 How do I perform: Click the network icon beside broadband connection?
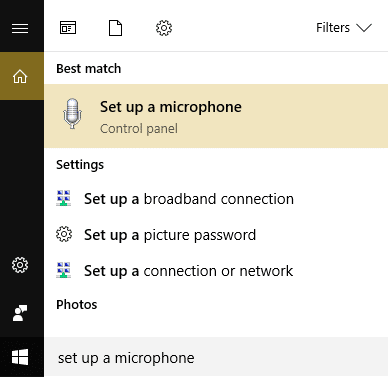[64, 198]
